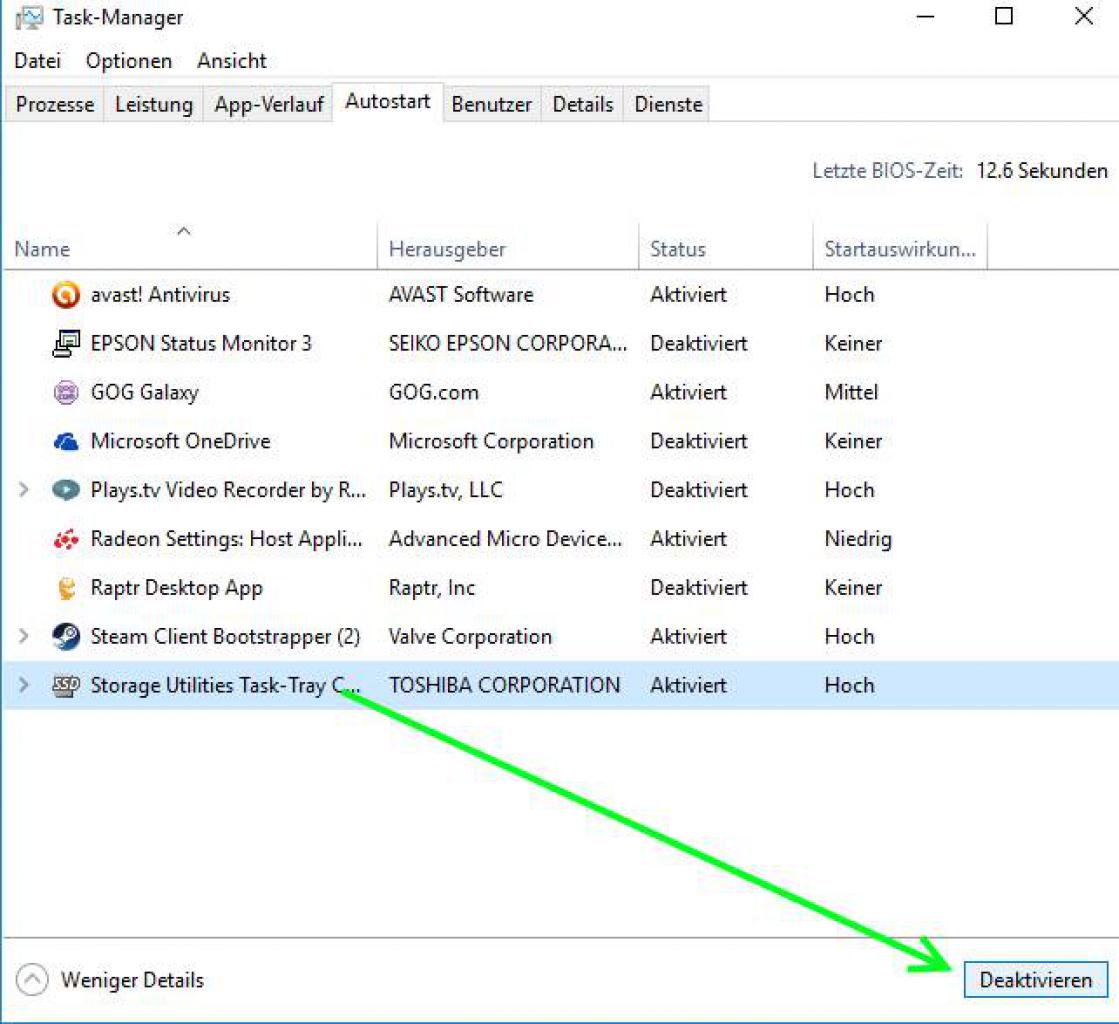This screenshot has width=1119, height=1024.
Task: Click Deaktiviert status of Raptr Desktop App
Action: click(699, 588)
